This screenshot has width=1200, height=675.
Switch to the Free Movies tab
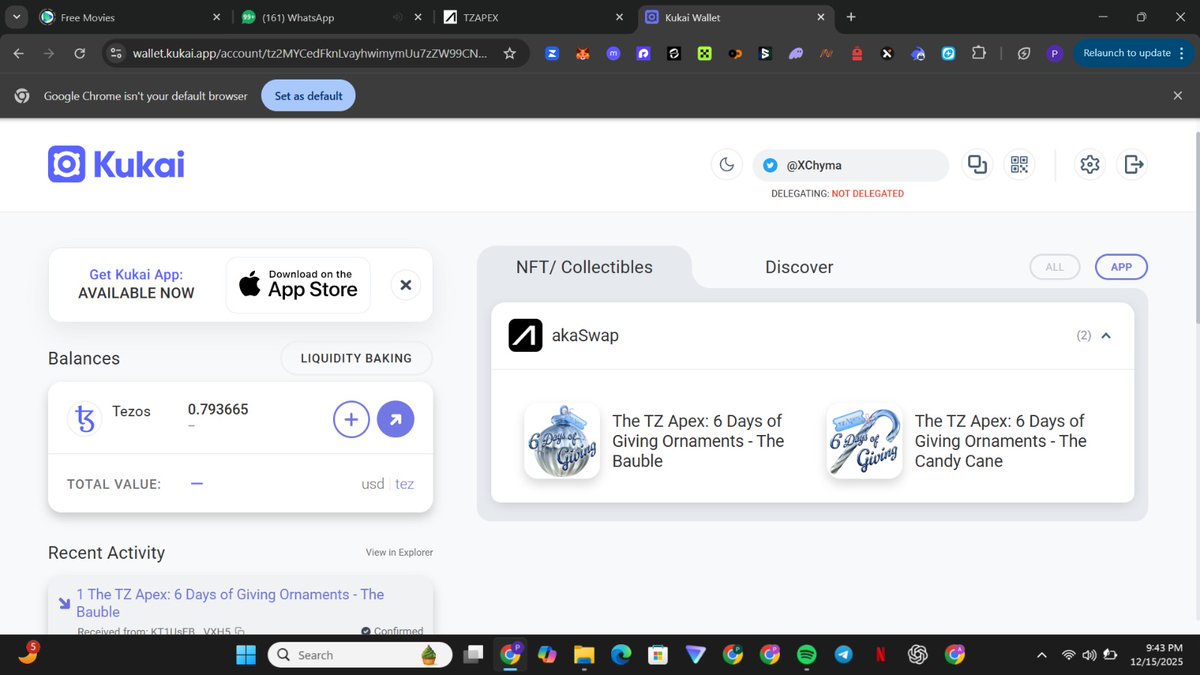128,17
